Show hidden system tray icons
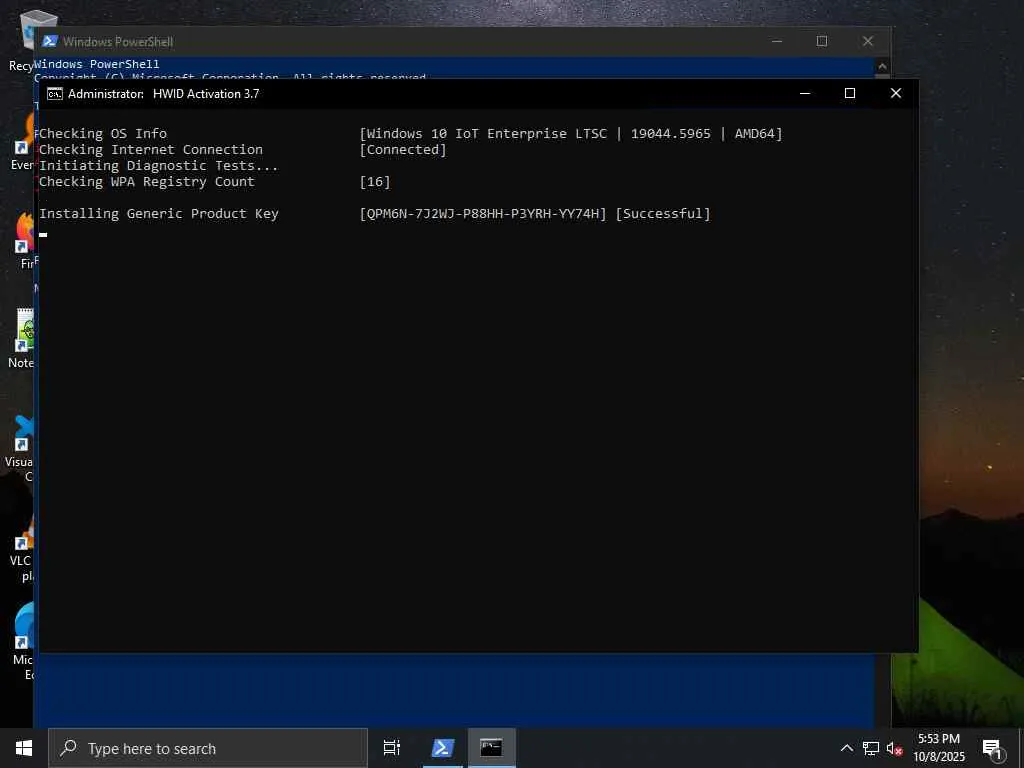 pos(846,748)
